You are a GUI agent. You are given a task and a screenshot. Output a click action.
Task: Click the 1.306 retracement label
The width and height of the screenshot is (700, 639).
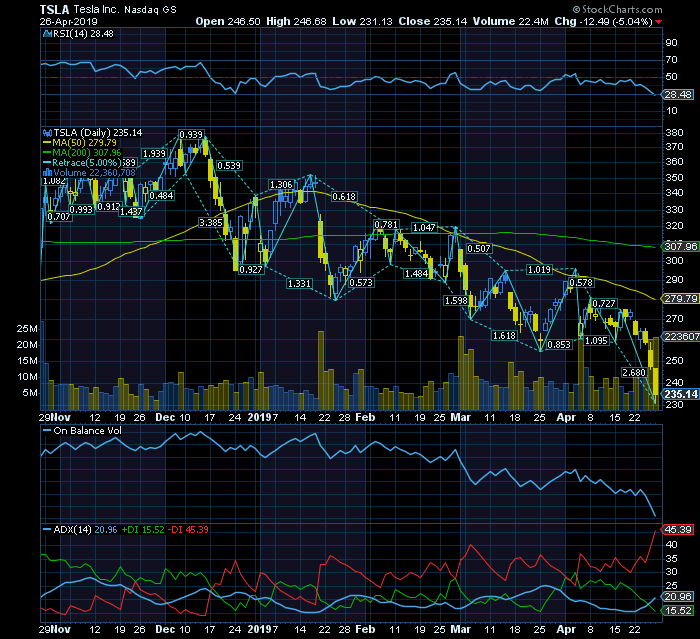pos(281,184)
